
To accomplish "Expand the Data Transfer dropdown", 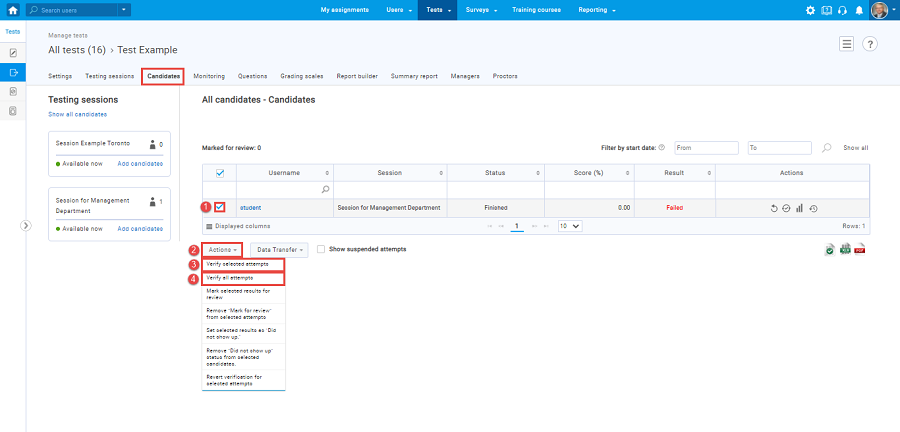I will click(x=278, y=249).
